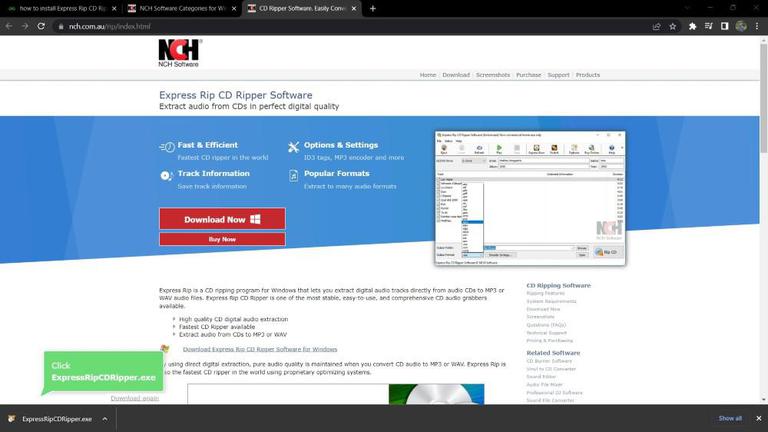Click the red Download Now button

click(x=222, y=219)
